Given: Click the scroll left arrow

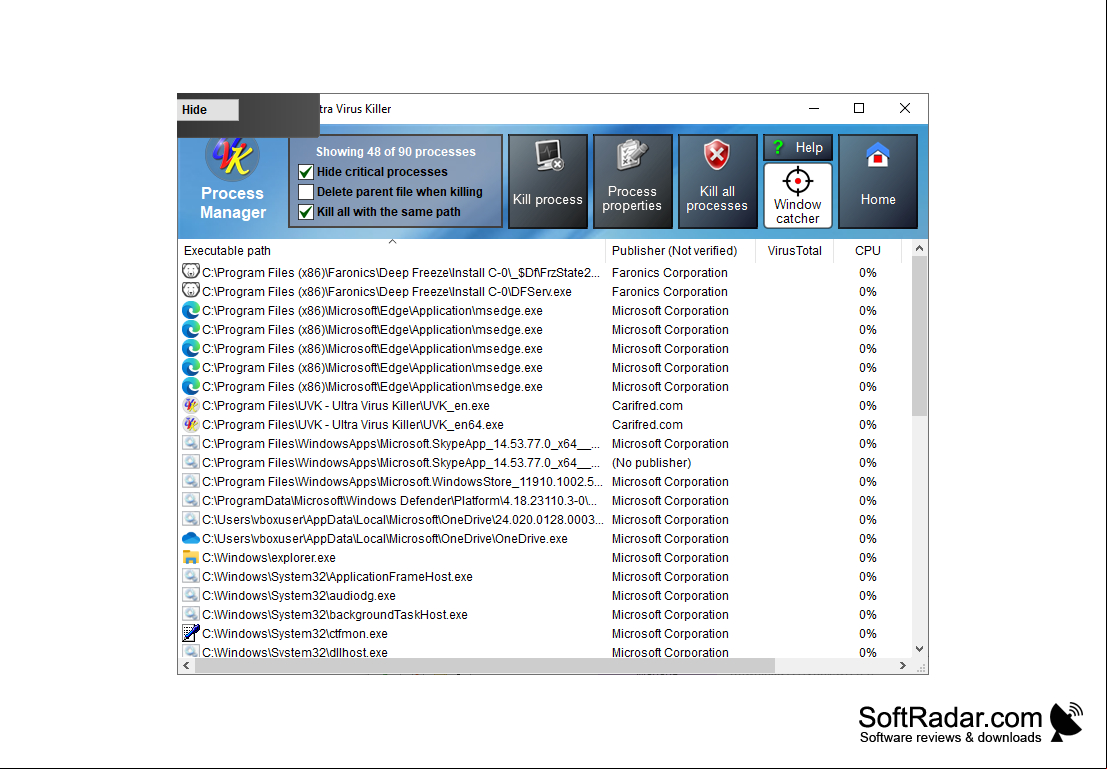Looking at the screenshot, I should pos(186,665).
